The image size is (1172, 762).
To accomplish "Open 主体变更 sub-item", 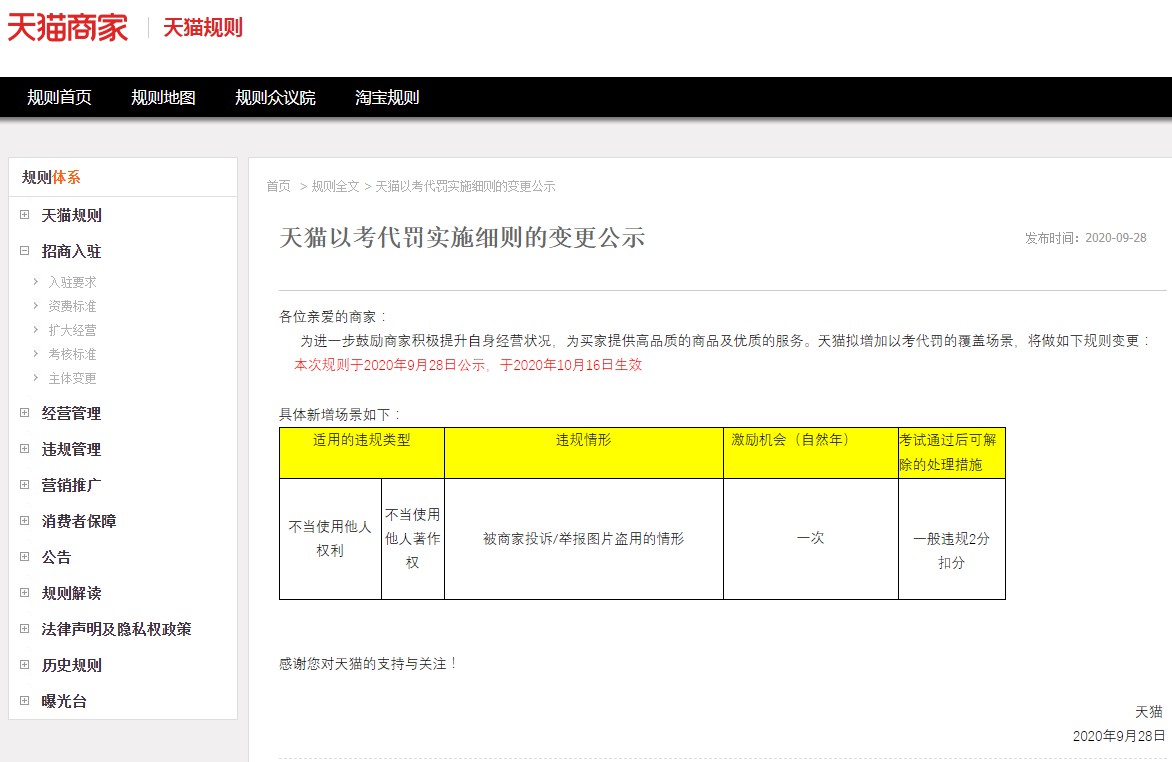I will pos(73,378).
